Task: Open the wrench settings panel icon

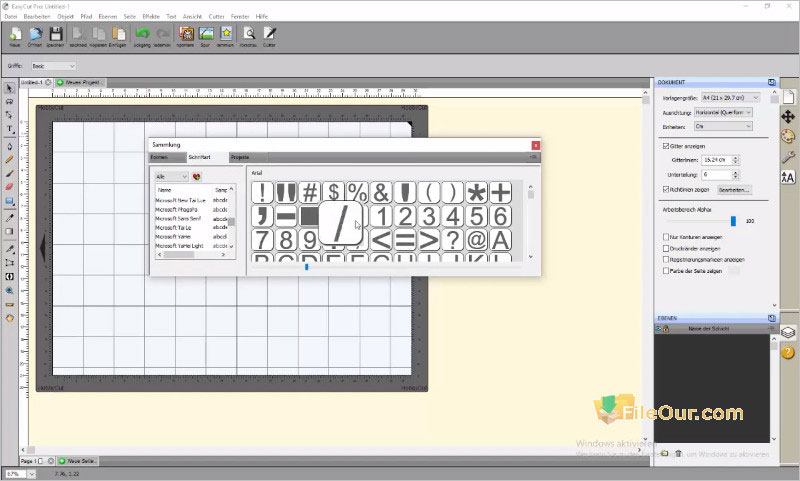Action: point(788,157)
